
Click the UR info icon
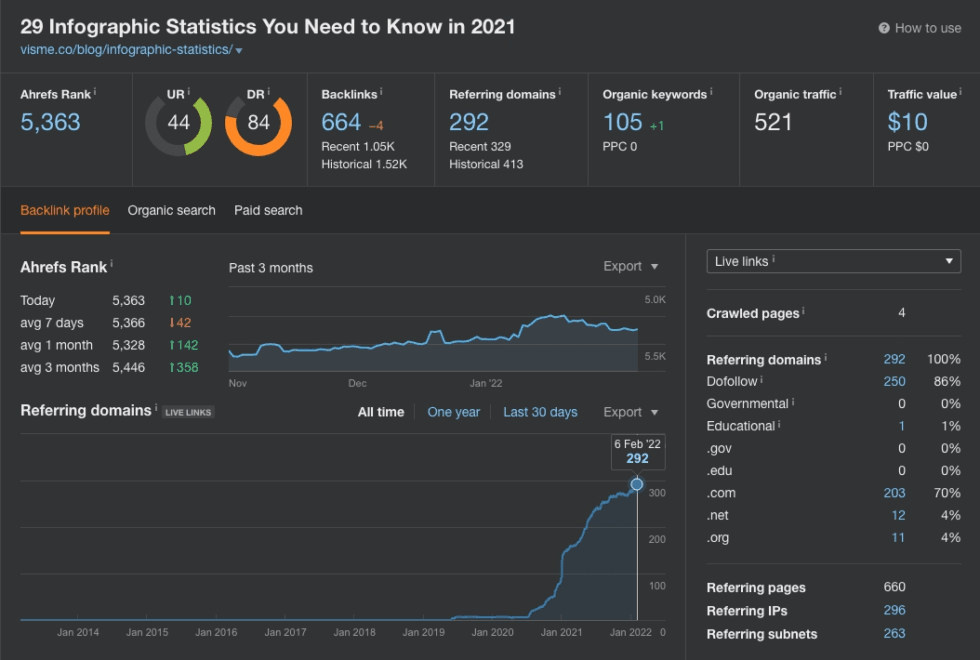coord(189,90)
